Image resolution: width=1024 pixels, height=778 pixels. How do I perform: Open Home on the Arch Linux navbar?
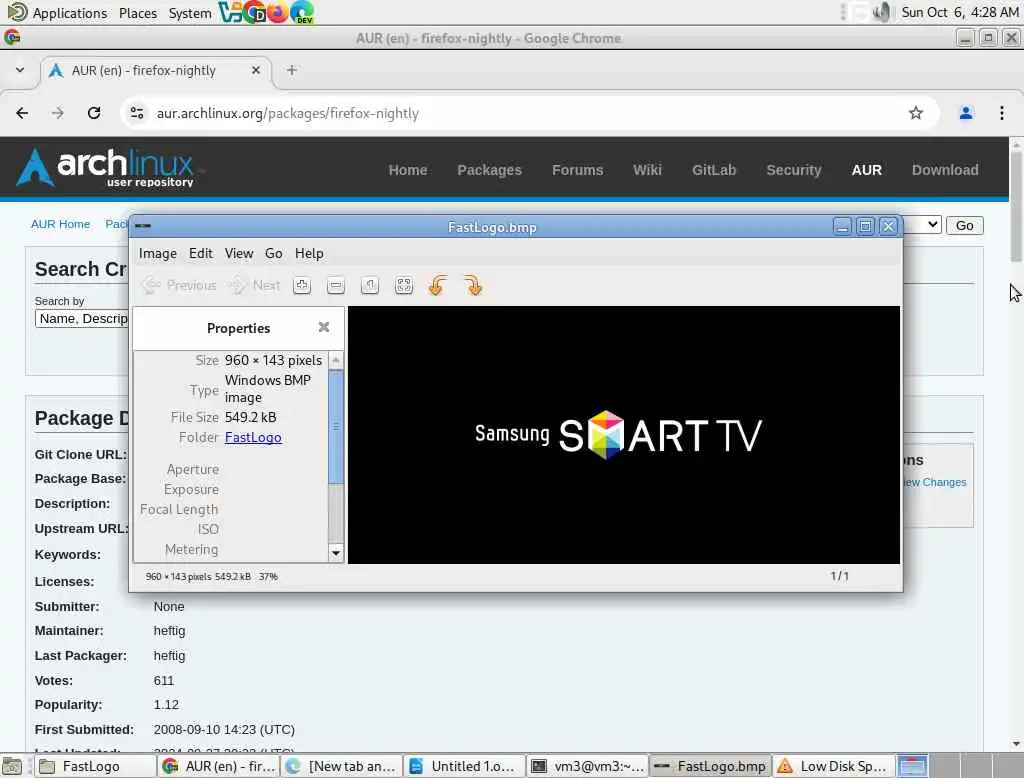click(x=408, y=170)
